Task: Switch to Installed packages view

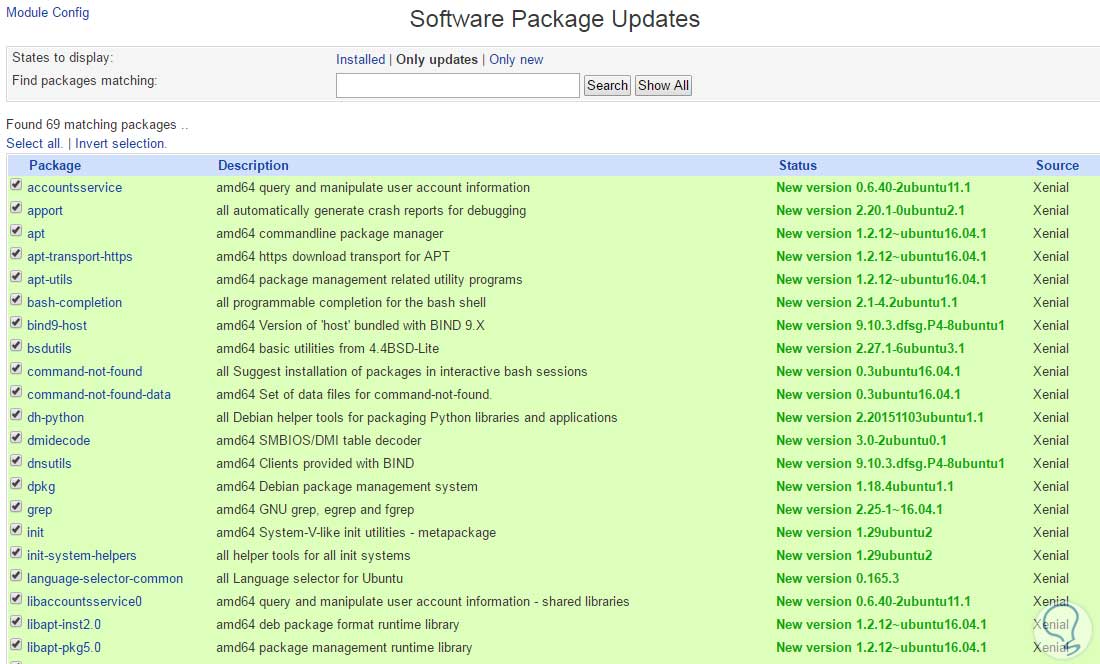Action: [x=360, y=60]
